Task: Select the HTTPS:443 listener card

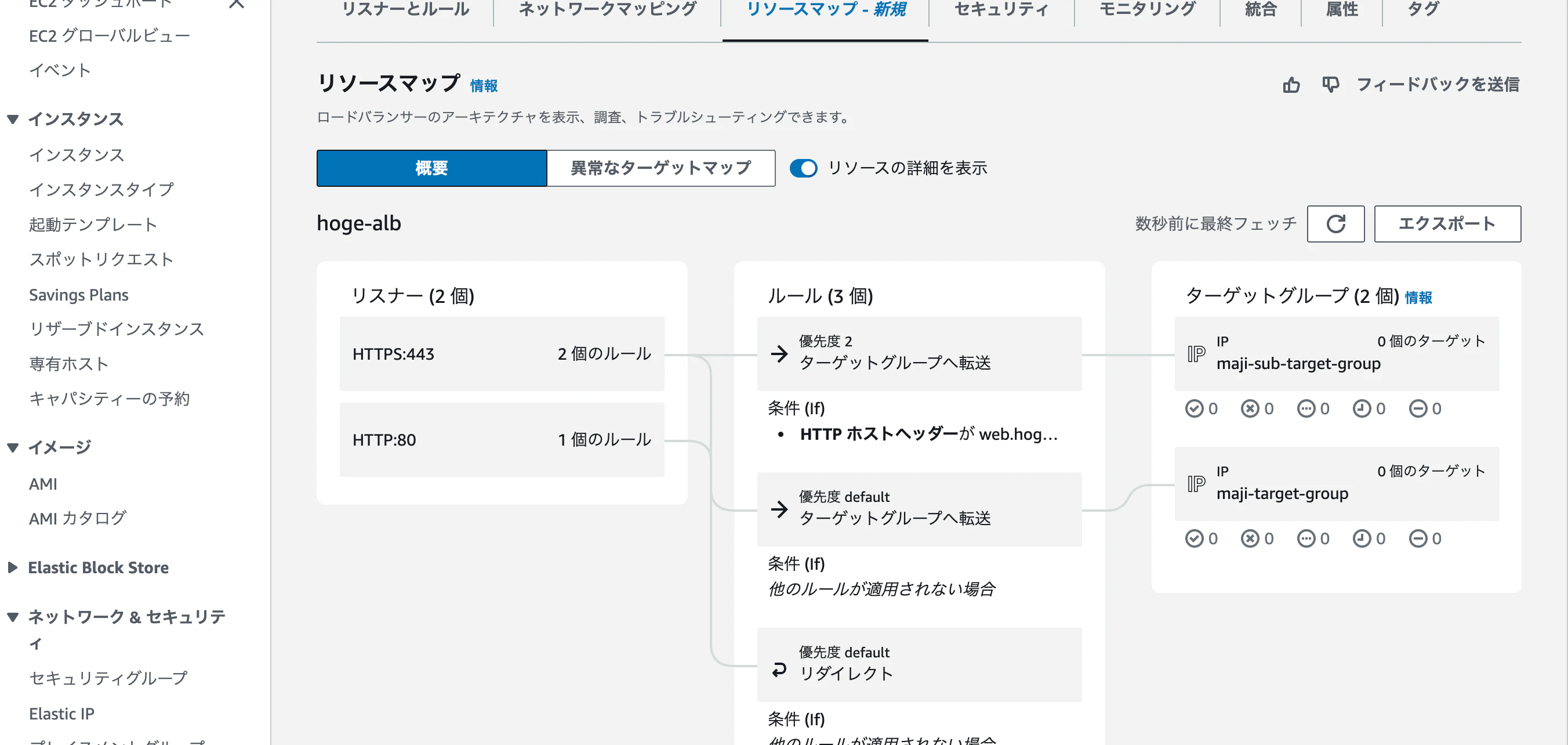Action: point(502,353)
